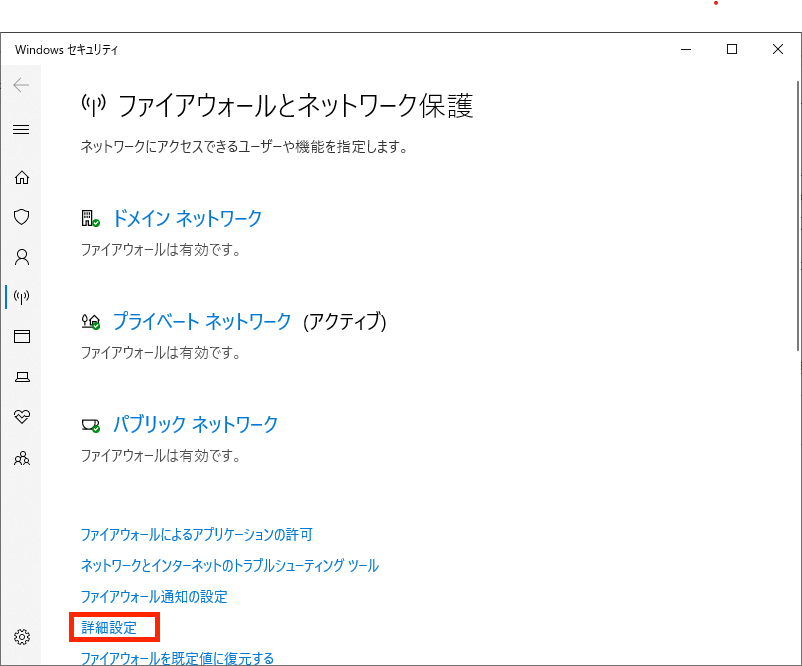Click the antenna icon beside page heading
The height and width of the screenshot is (666, 802).
point(94,105)
